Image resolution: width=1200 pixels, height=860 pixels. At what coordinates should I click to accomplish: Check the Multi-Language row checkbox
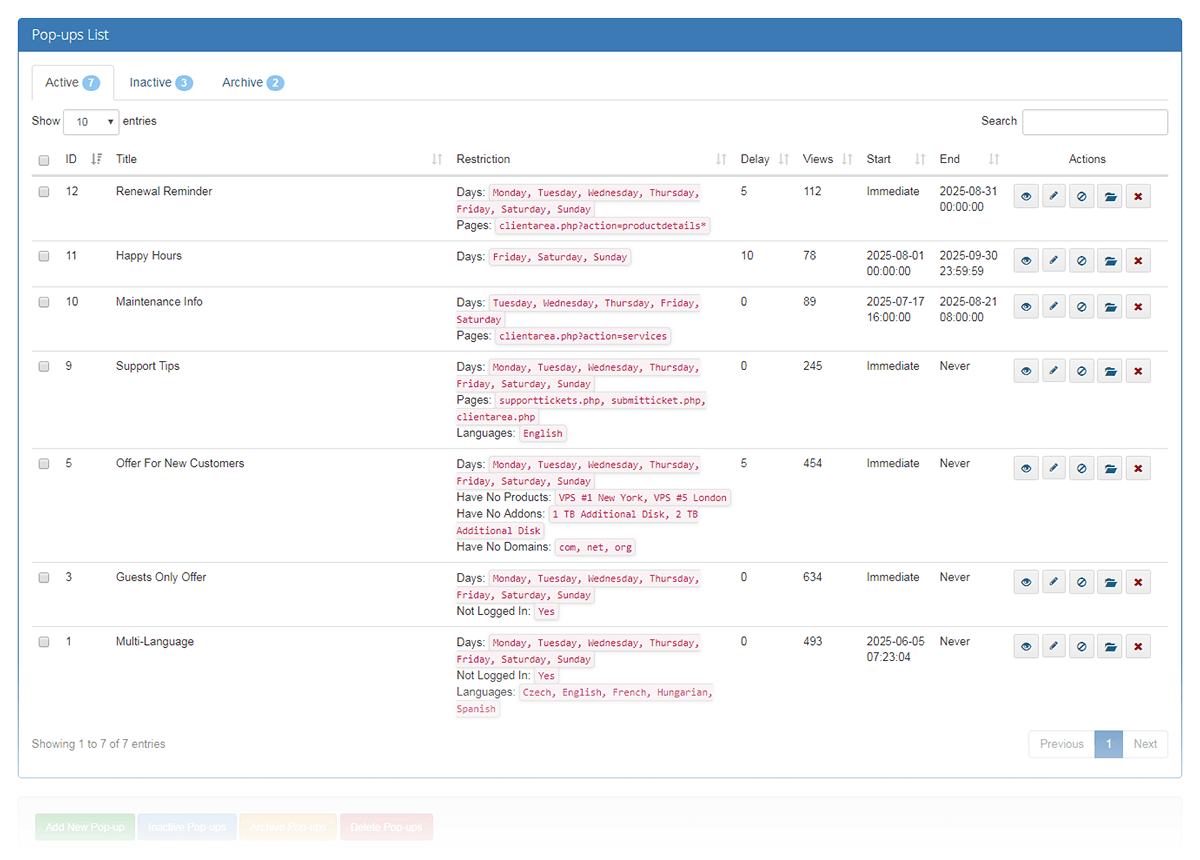44,642
